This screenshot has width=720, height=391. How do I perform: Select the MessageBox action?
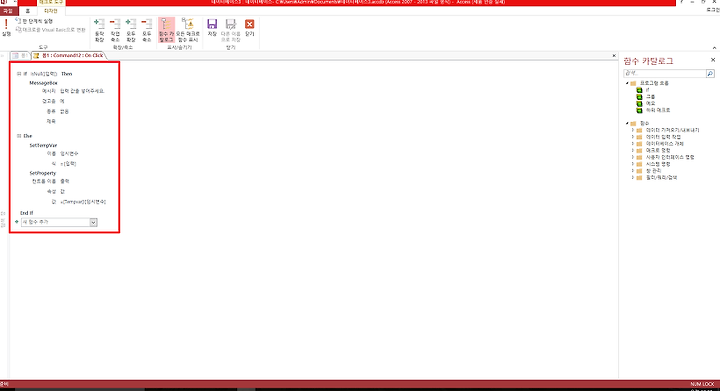coord(44,83)
